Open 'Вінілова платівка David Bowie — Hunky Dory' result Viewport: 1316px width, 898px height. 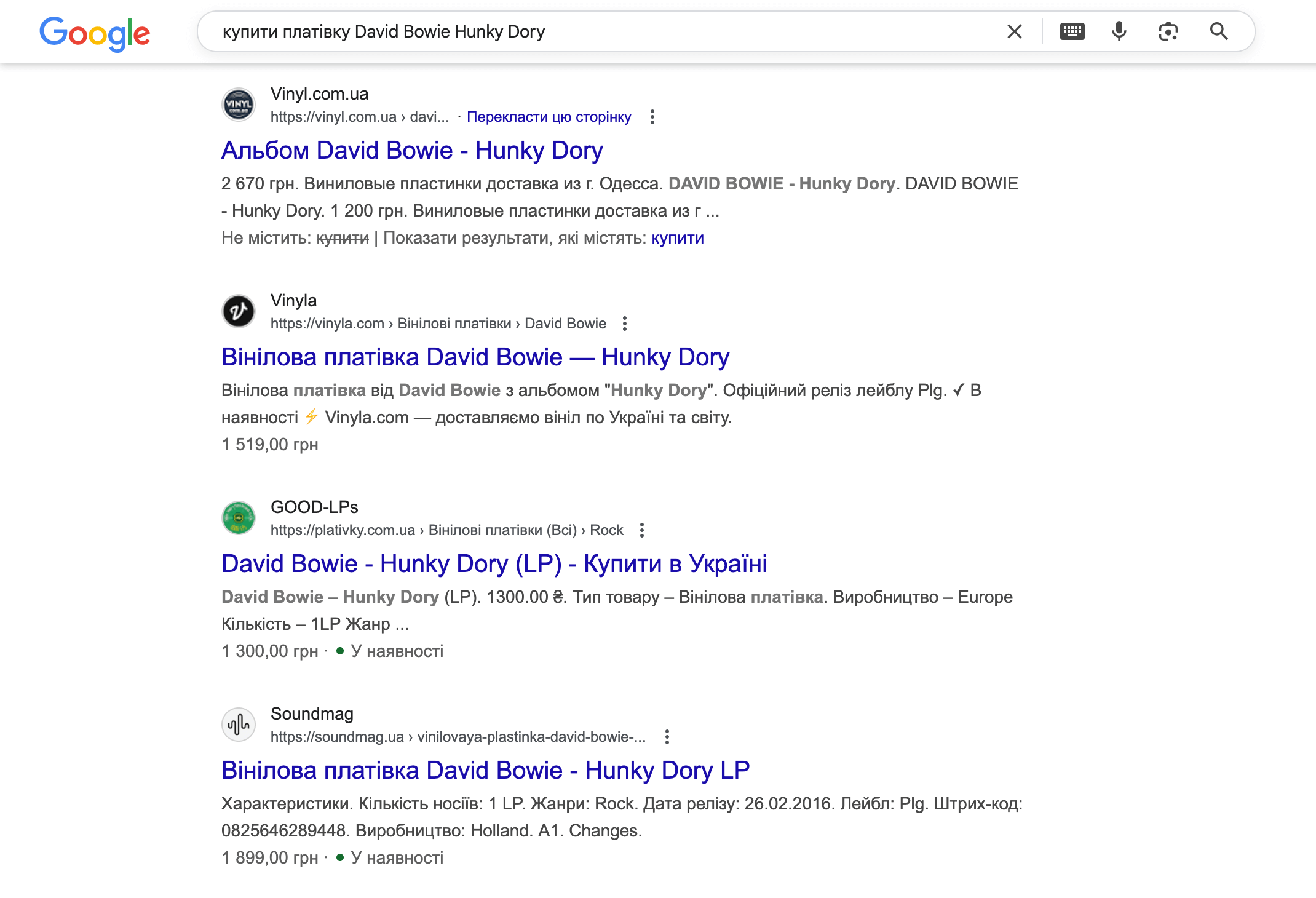point(475,357)
